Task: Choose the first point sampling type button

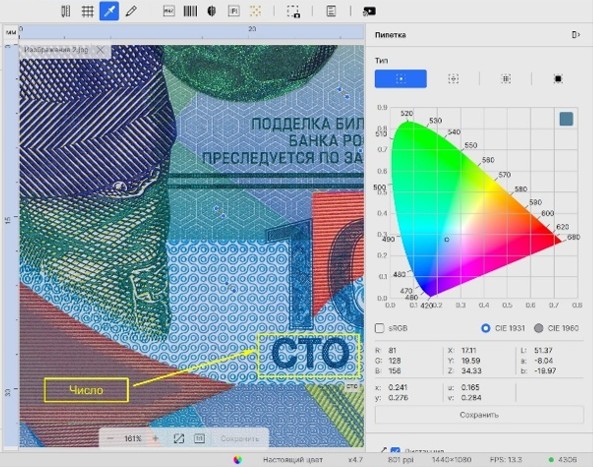Action: 401,79
